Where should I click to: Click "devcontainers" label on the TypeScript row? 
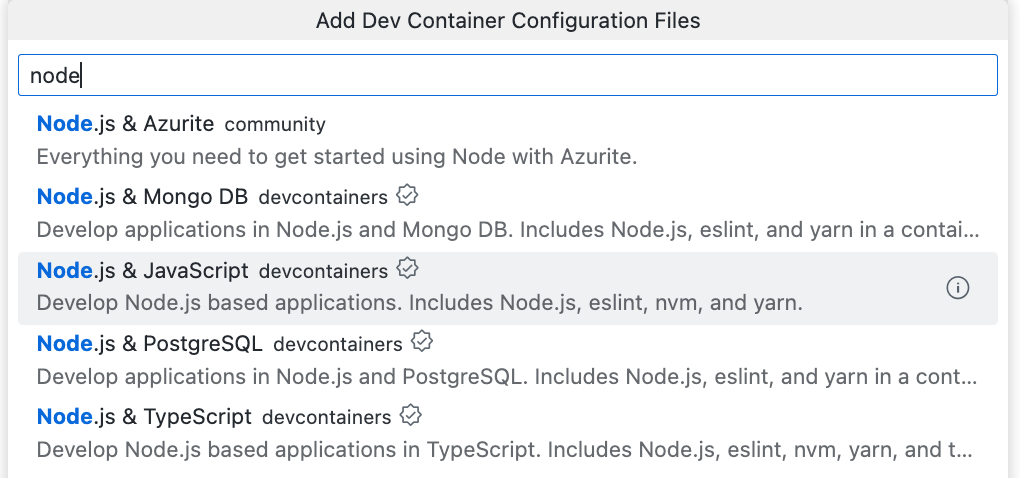coord(326,418)
